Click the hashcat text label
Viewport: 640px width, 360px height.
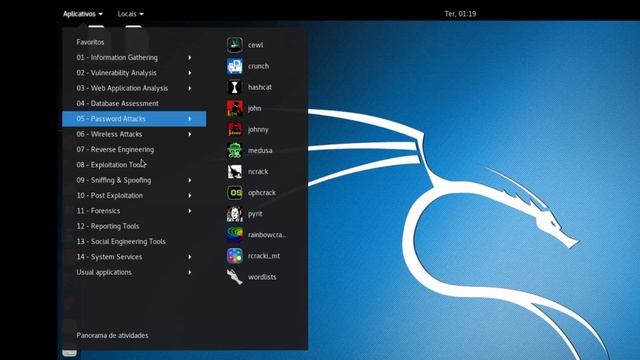click(x=260, y=87)
